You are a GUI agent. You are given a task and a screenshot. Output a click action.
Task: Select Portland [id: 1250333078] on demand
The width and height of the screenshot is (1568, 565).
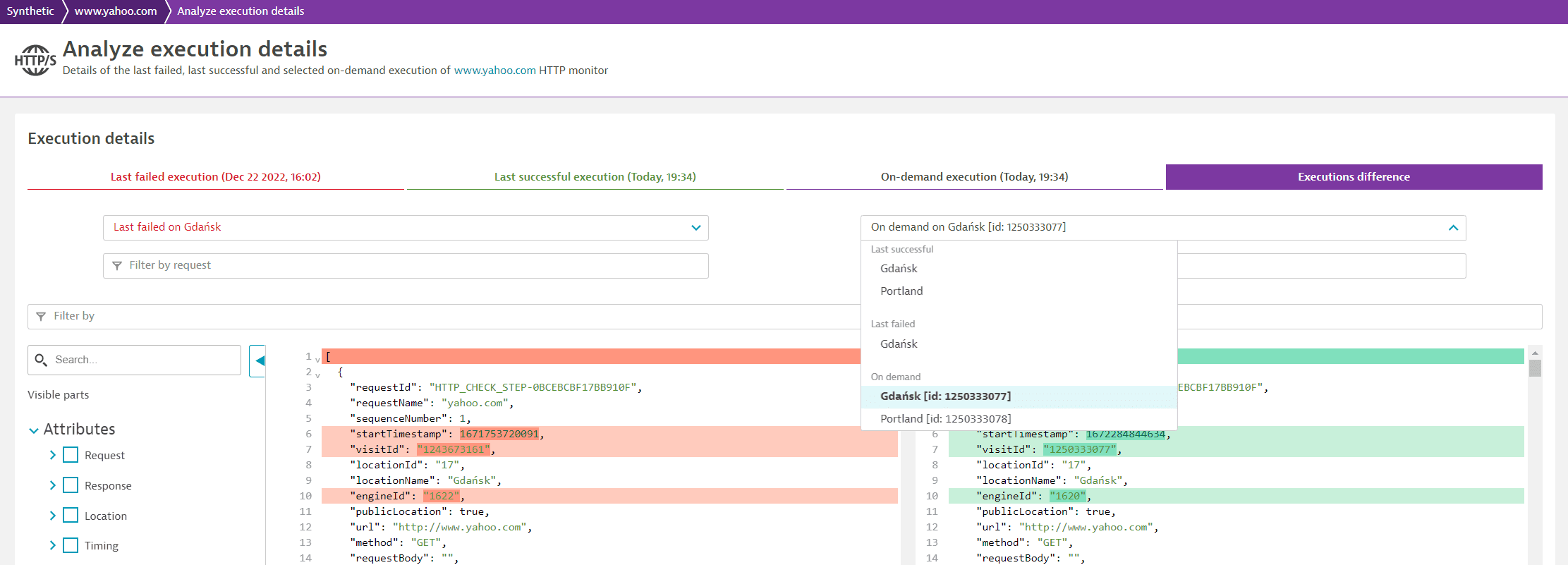point(1019,419)
